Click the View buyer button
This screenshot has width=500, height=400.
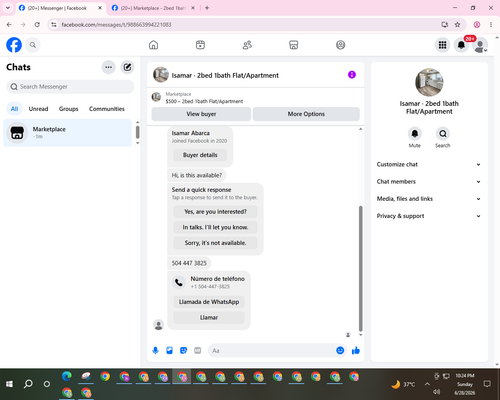tap(201, 114)
